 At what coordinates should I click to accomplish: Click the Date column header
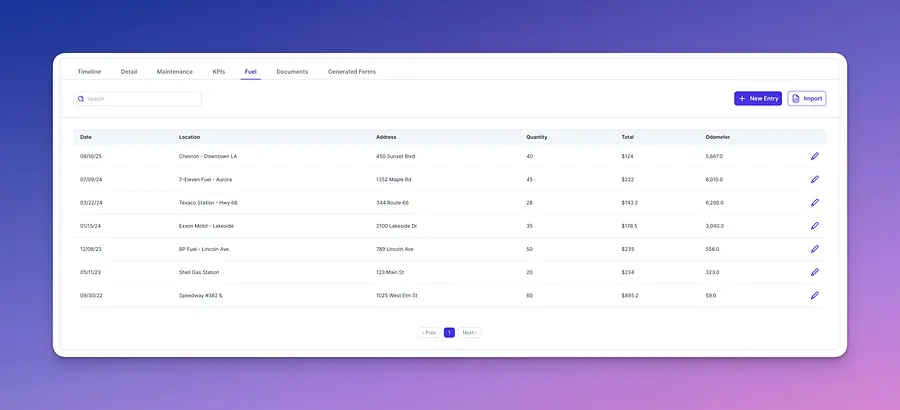click(86, 137)
